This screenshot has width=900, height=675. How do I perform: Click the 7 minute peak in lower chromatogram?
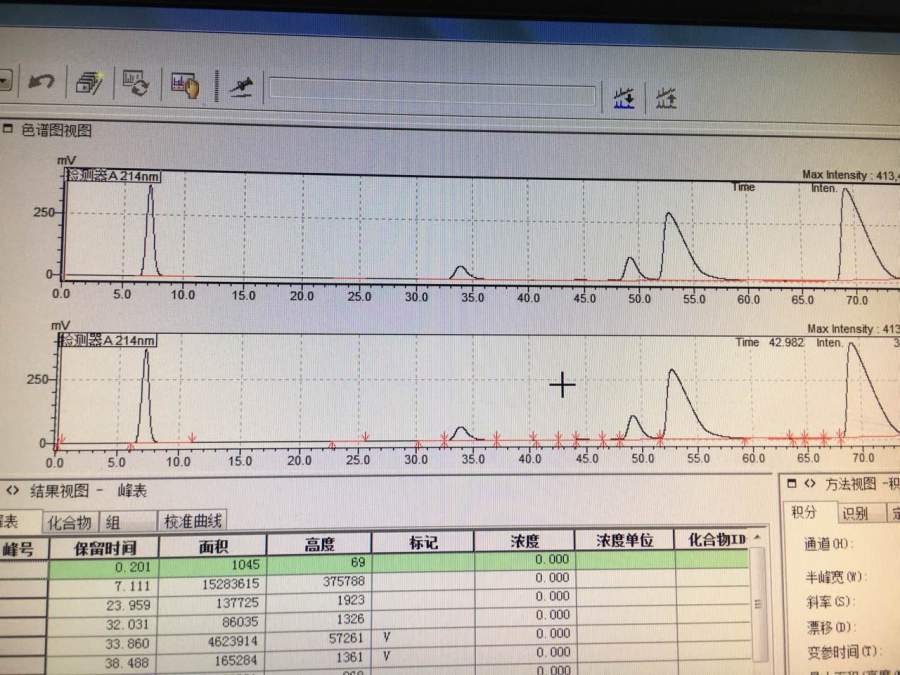146,396
